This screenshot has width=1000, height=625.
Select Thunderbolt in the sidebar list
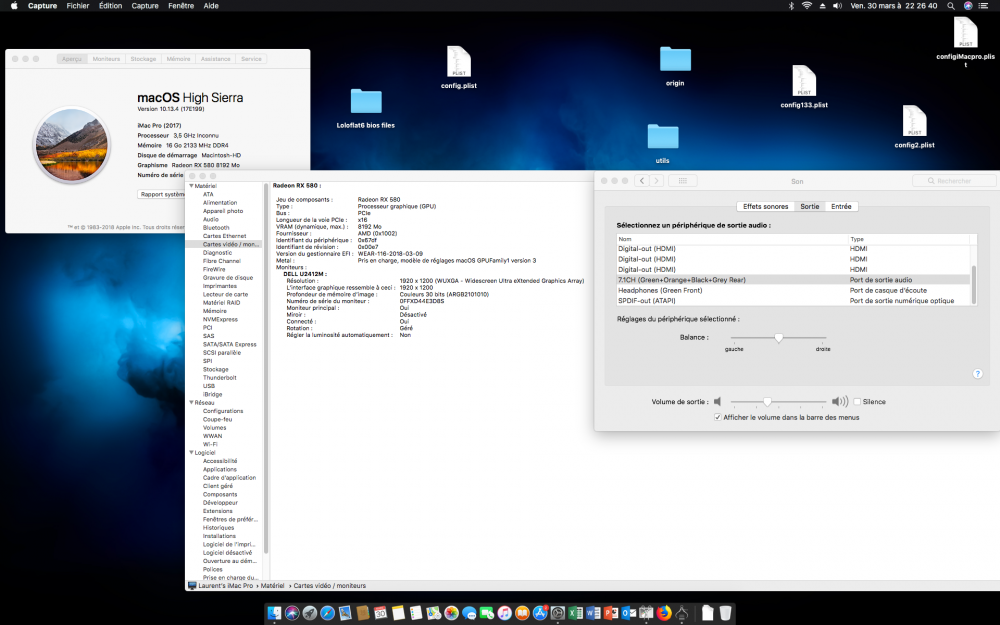[219, 378]
